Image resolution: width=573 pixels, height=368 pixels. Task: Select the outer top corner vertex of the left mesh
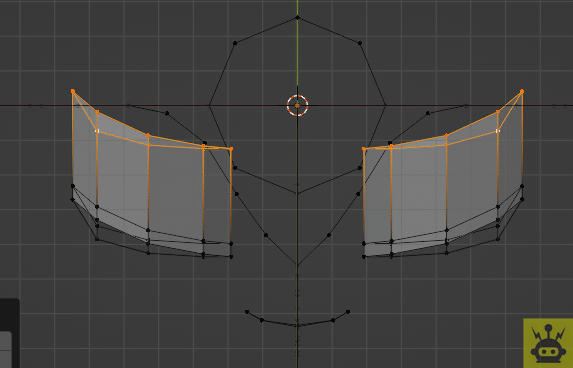[73, 91]
